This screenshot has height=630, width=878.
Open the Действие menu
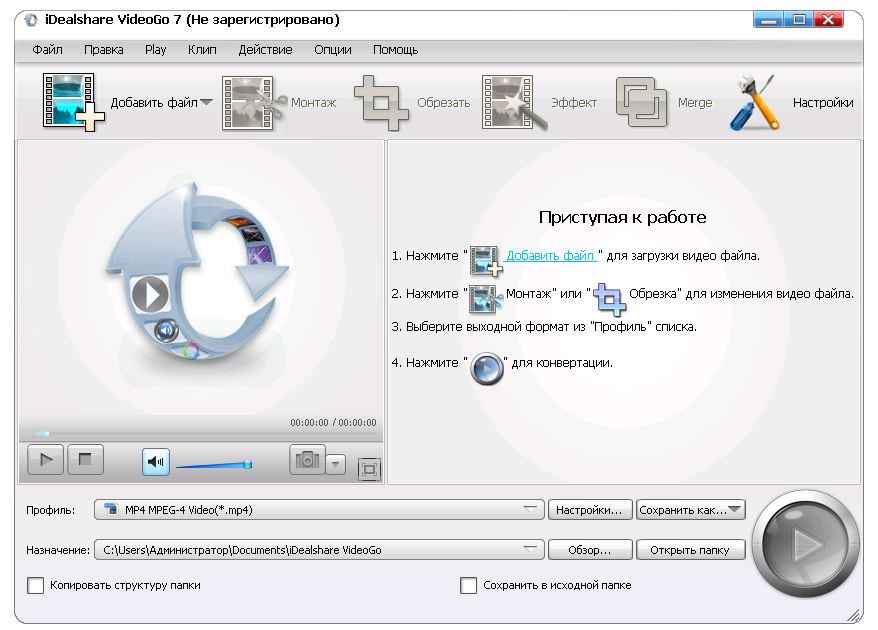point(265,50)
